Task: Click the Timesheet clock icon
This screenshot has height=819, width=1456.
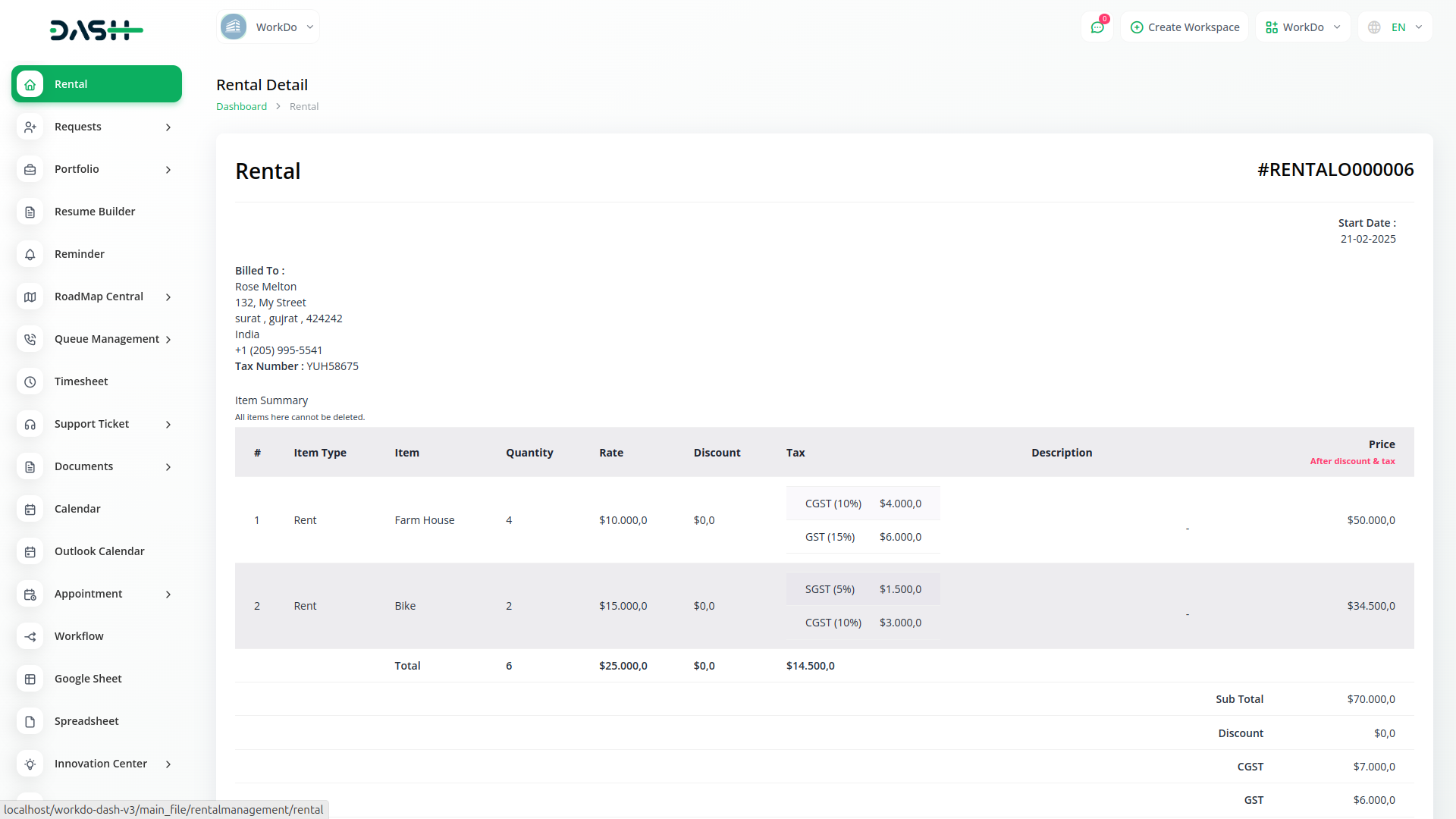Action: point(30,381)
